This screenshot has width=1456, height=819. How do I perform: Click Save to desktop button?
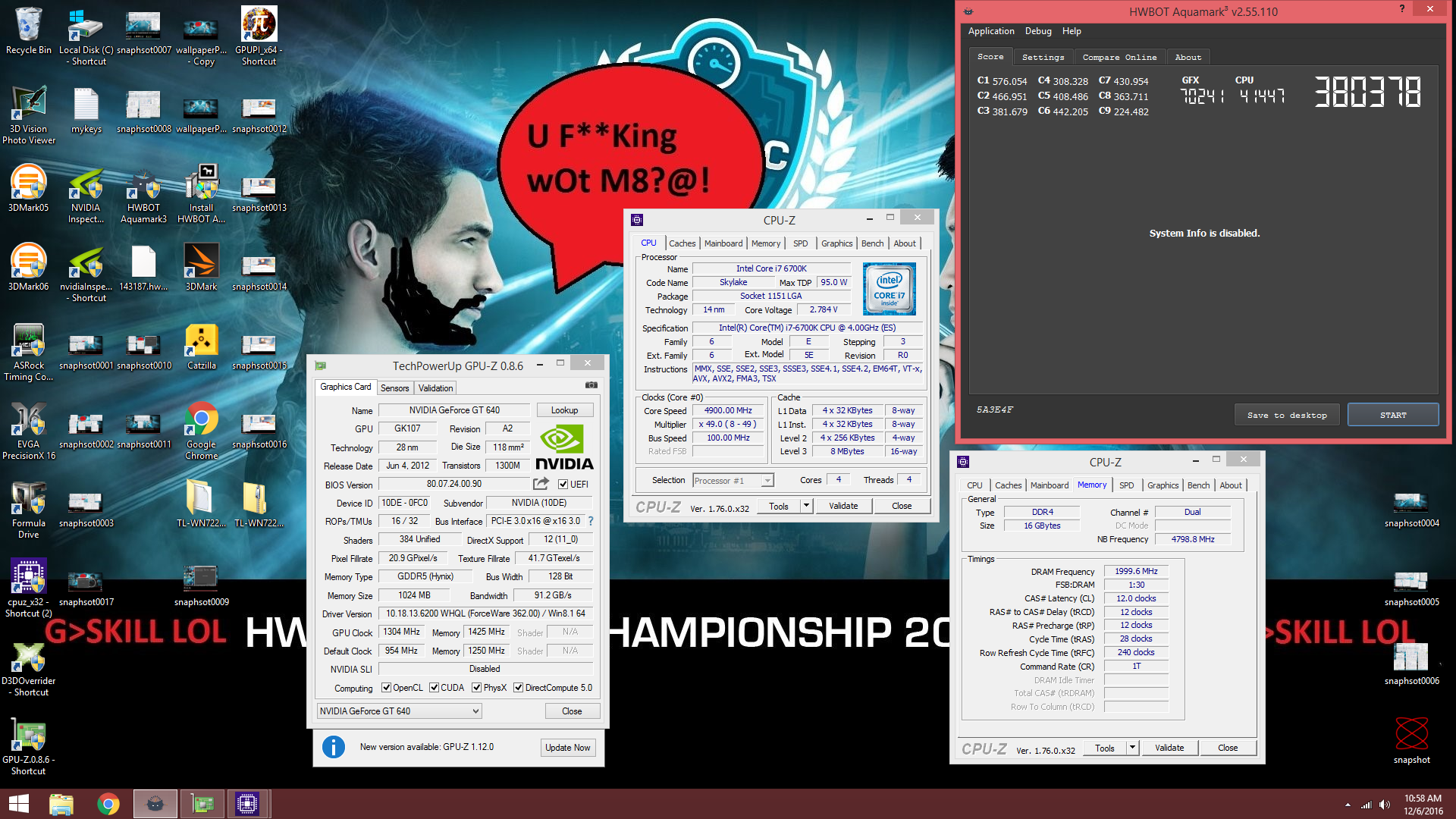pyautogui.click(x=1287, y=415)
